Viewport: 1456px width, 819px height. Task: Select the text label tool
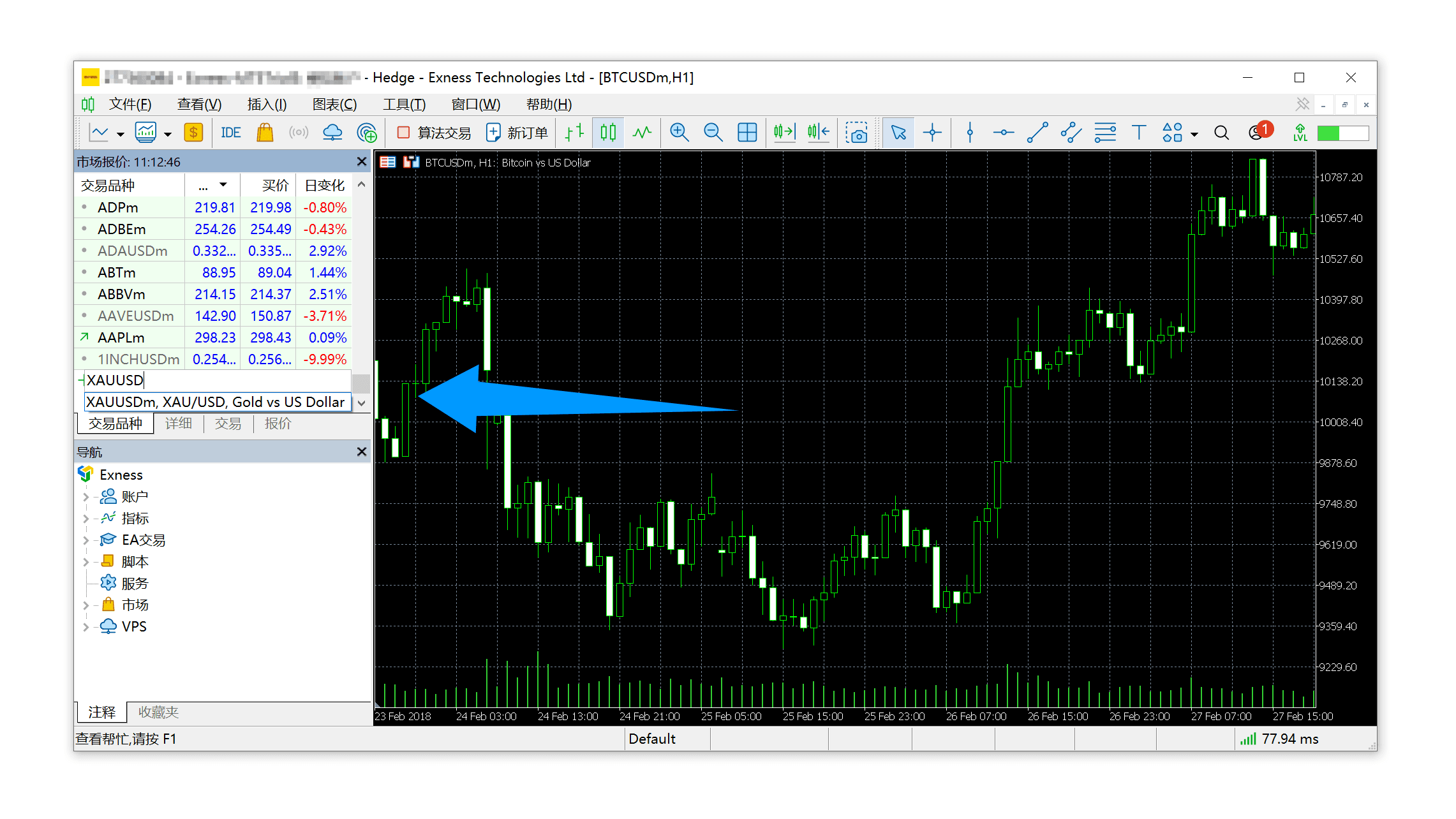tap(1139, 133)
